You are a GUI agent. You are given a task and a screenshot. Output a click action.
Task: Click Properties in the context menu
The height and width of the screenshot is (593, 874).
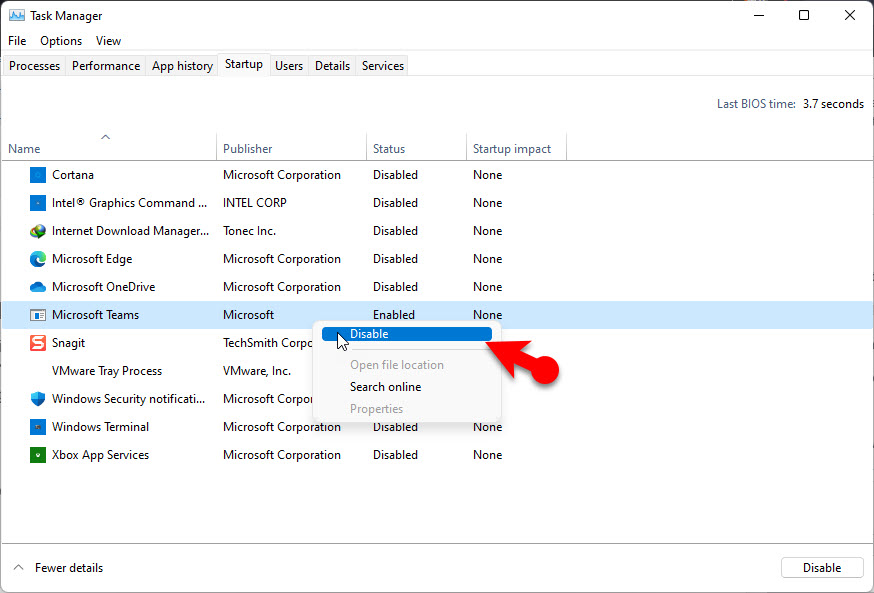(x=376, y=409)
